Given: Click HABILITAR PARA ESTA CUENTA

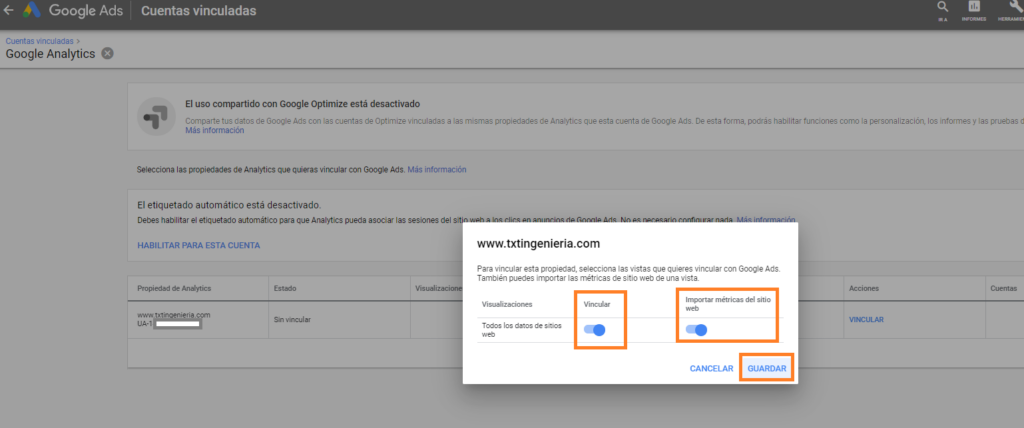Looking at the screenshot, I should [x=199, y=246].
